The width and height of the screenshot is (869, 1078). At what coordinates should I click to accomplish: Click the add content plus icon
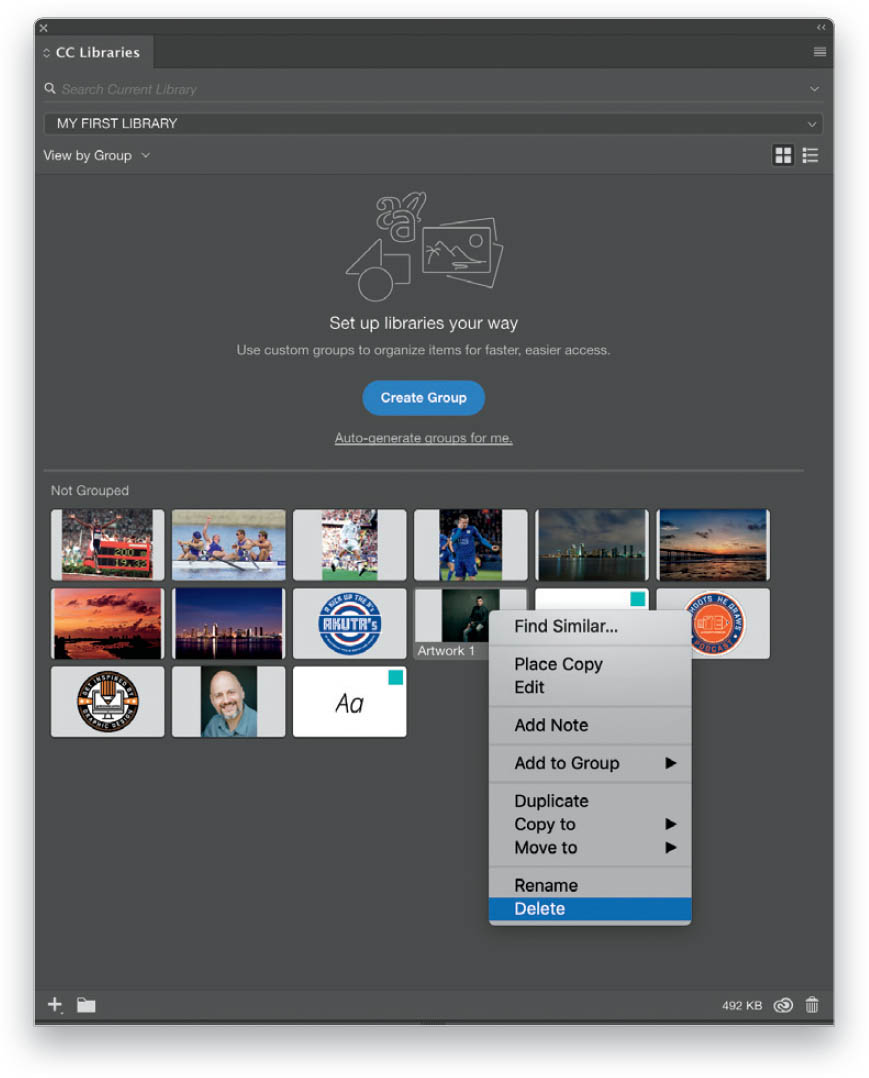[x=55, y=1004]
